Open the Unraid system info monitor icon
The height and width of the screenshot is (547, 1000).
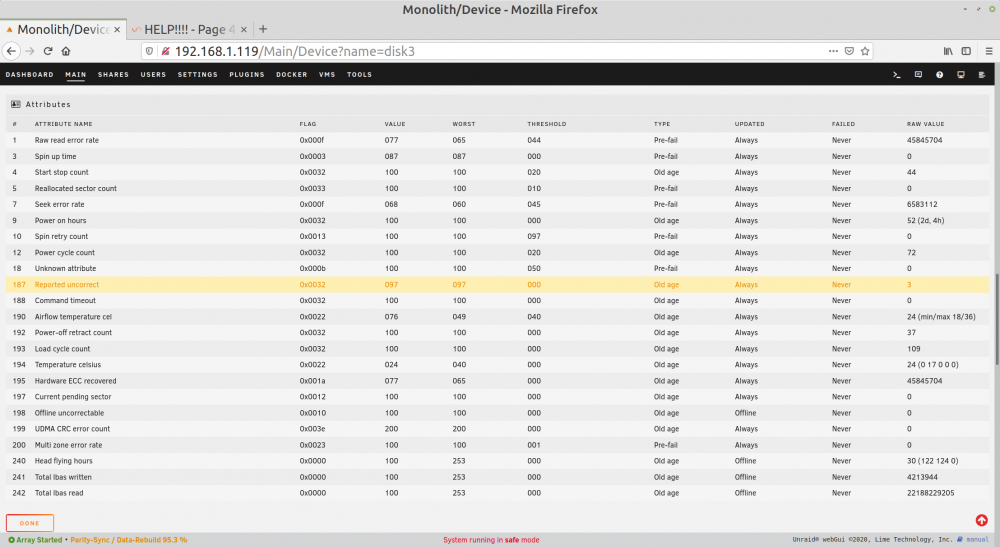tap(960, 75)
